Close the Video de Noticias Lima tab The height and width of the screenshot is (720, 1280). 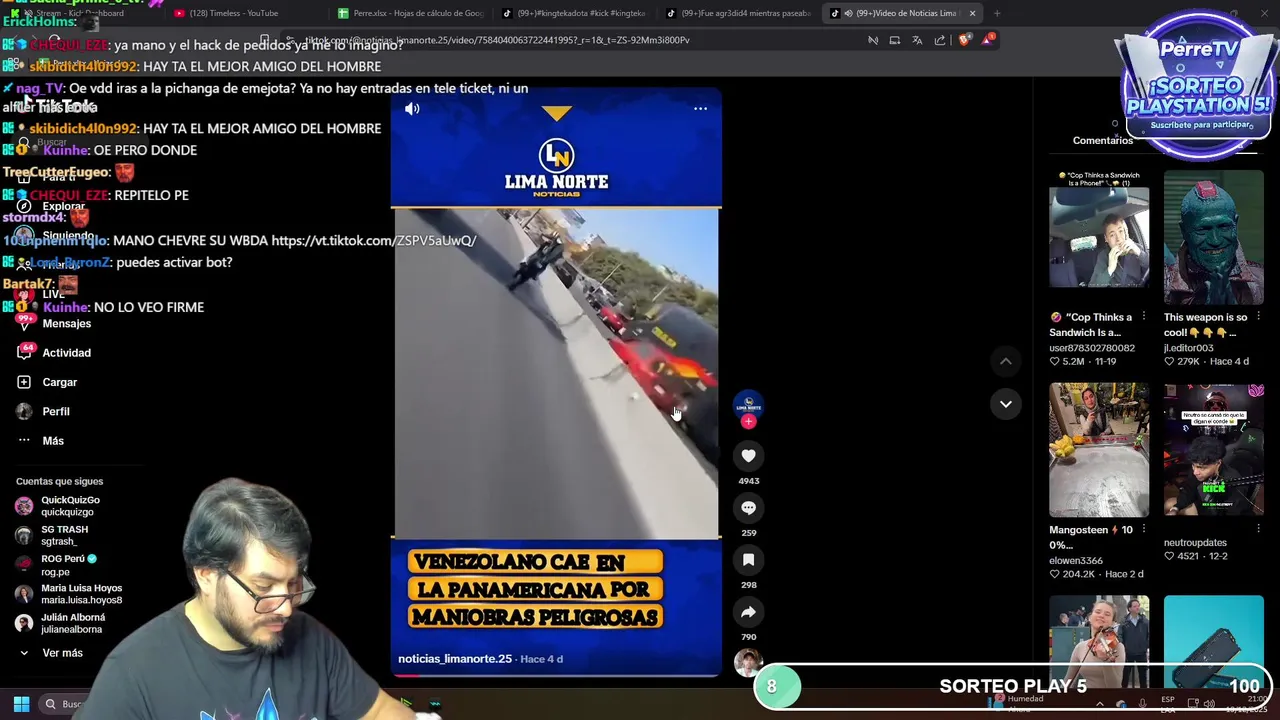point(972,13)
